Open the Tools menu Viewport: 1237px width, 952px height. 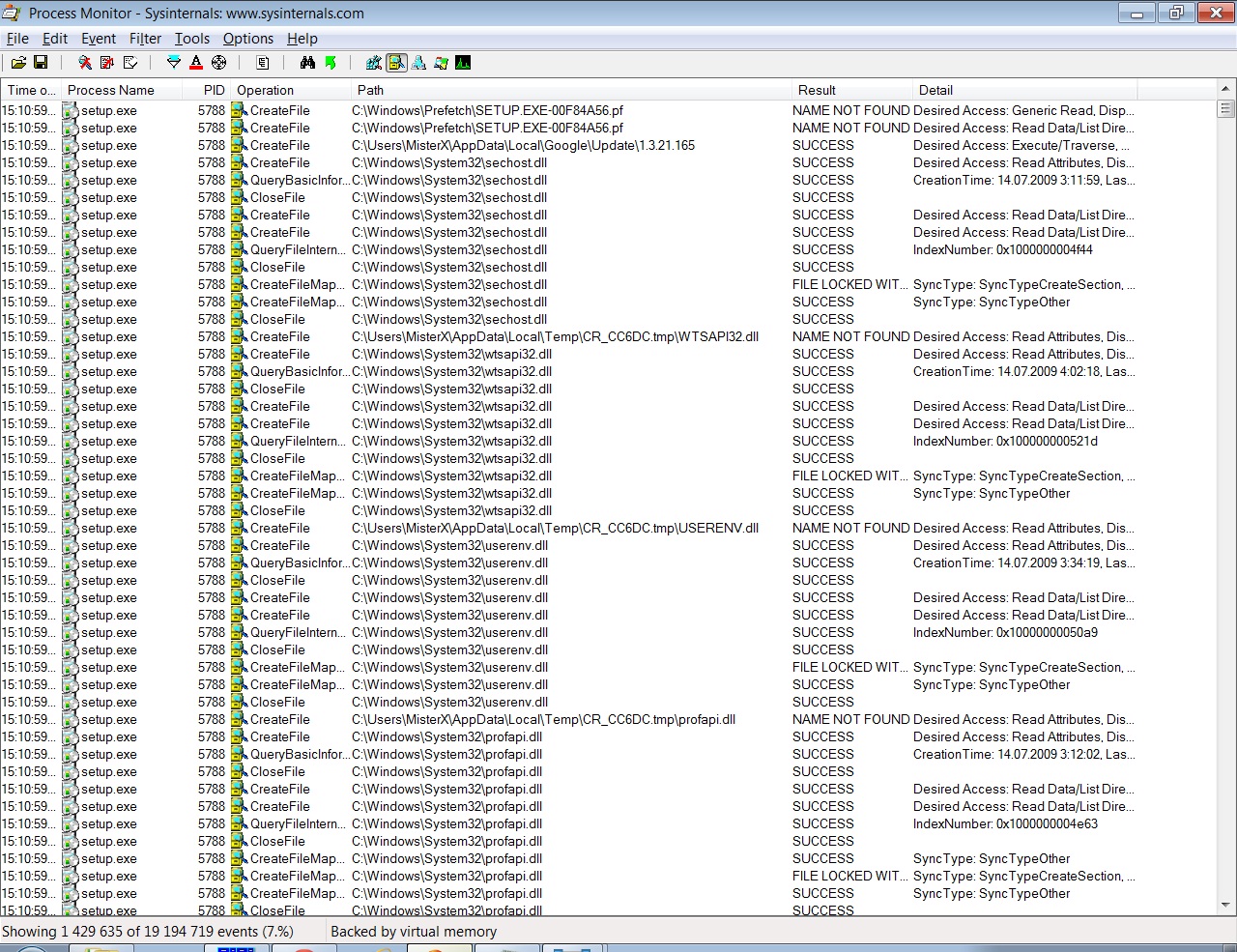pos(191,39)
